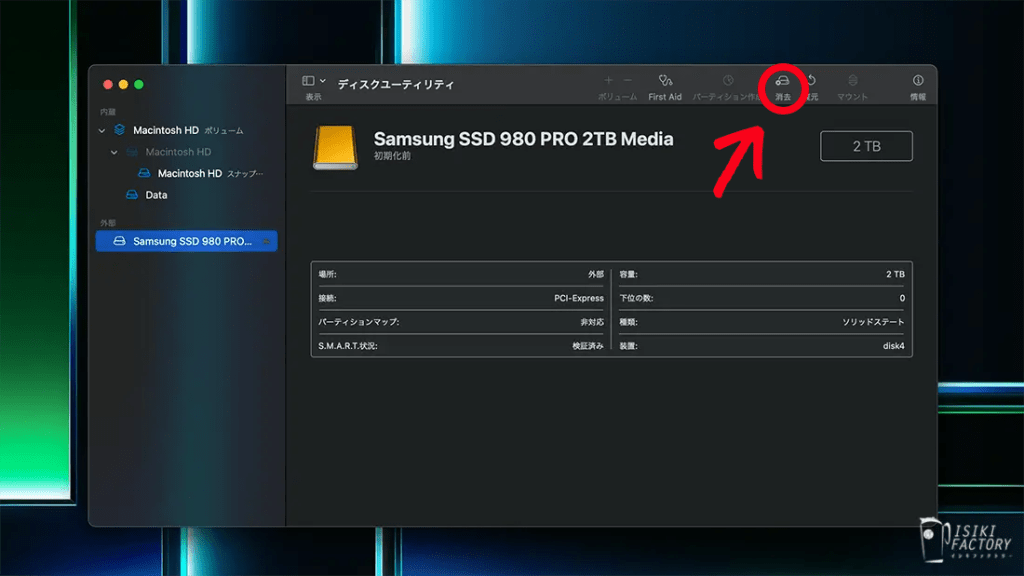The image size is (1024, 576).
Task: Click the sidebar view toggle icon
Action: [308, 80]
